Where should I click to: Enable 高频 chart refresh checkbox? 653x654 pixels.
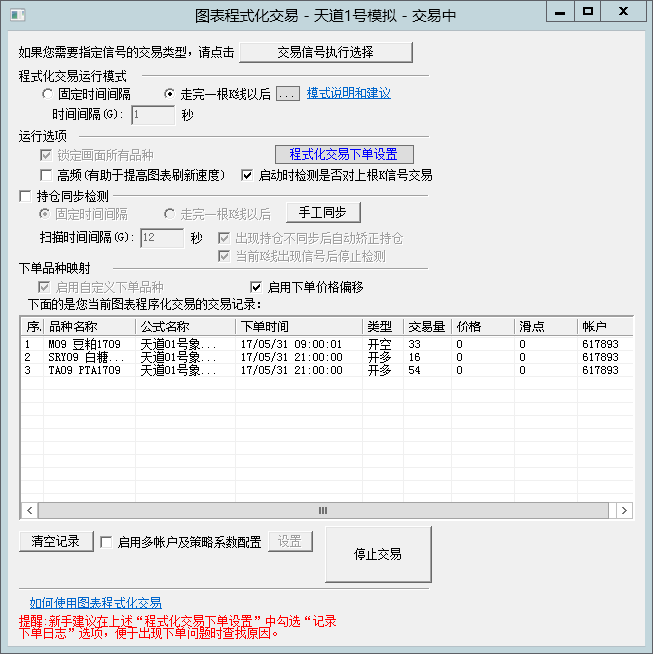tap(45, 175)
